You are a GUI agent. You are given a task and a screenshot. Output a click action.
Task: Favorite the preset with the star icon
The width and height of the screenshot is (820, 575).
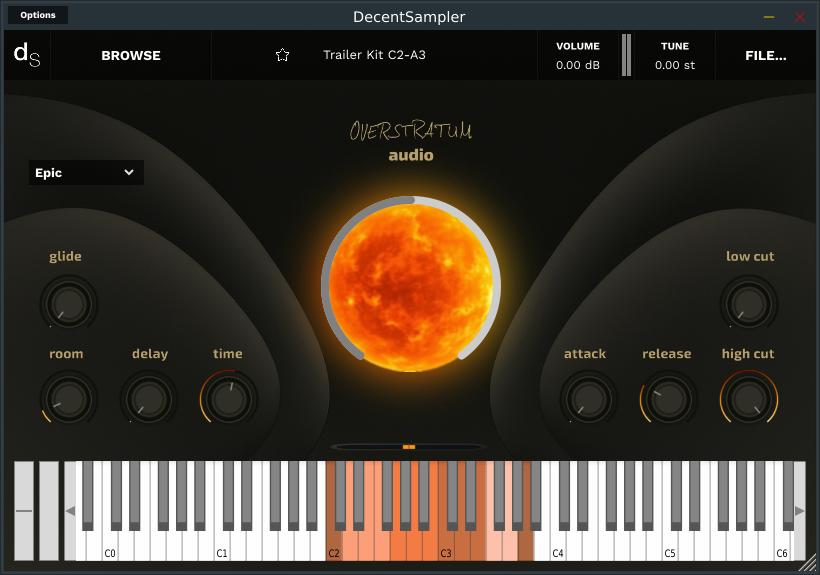click(282, 55)
